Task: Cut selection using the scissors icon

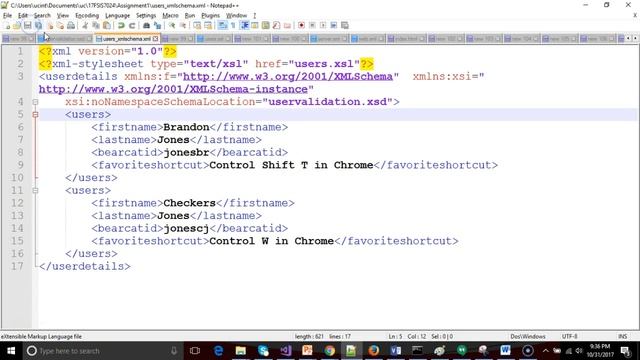Action: [85, 25]
